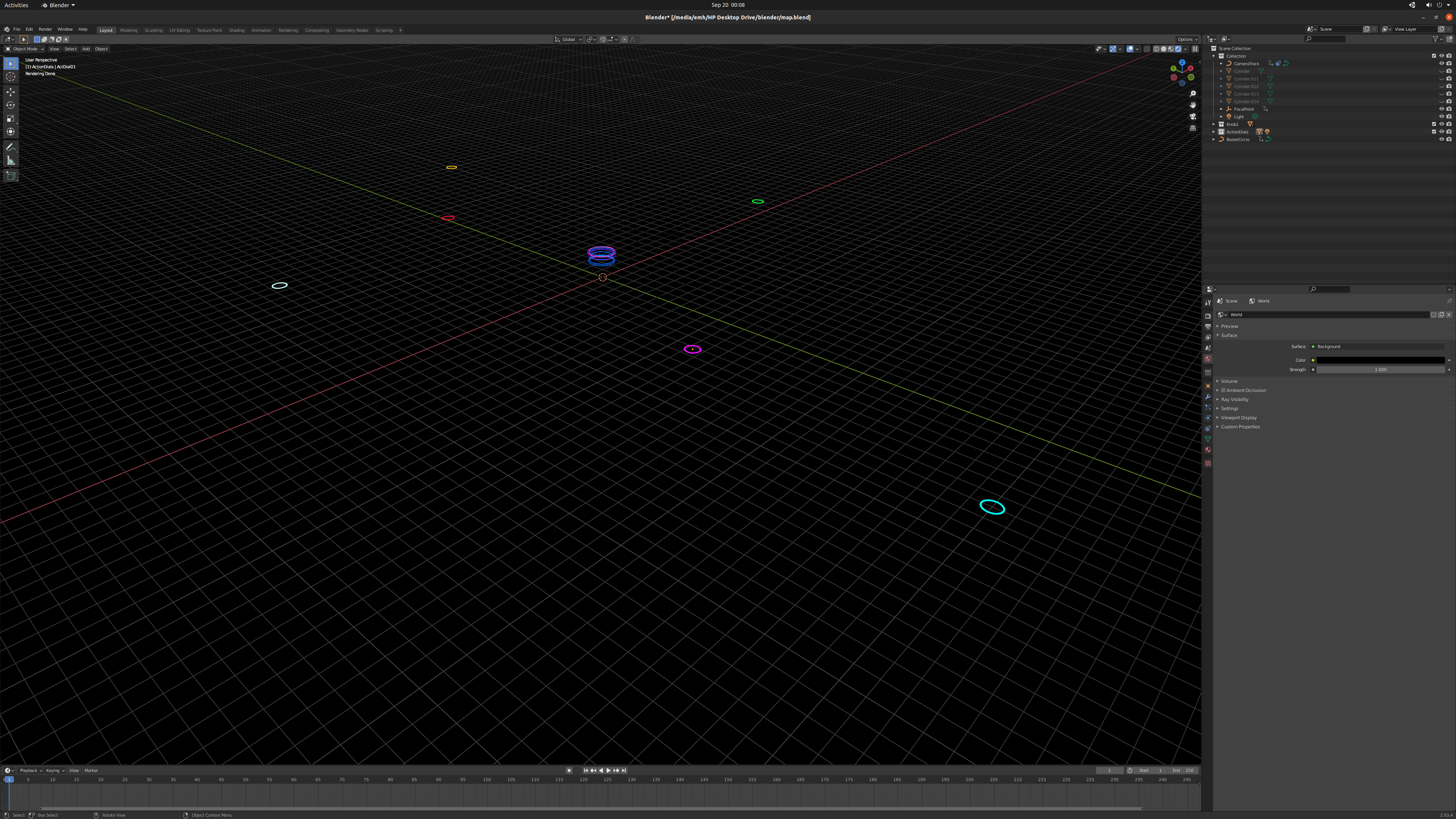
Task: Open the Material properties tab
Action: pyautogui.click(x=1208, y=450)
